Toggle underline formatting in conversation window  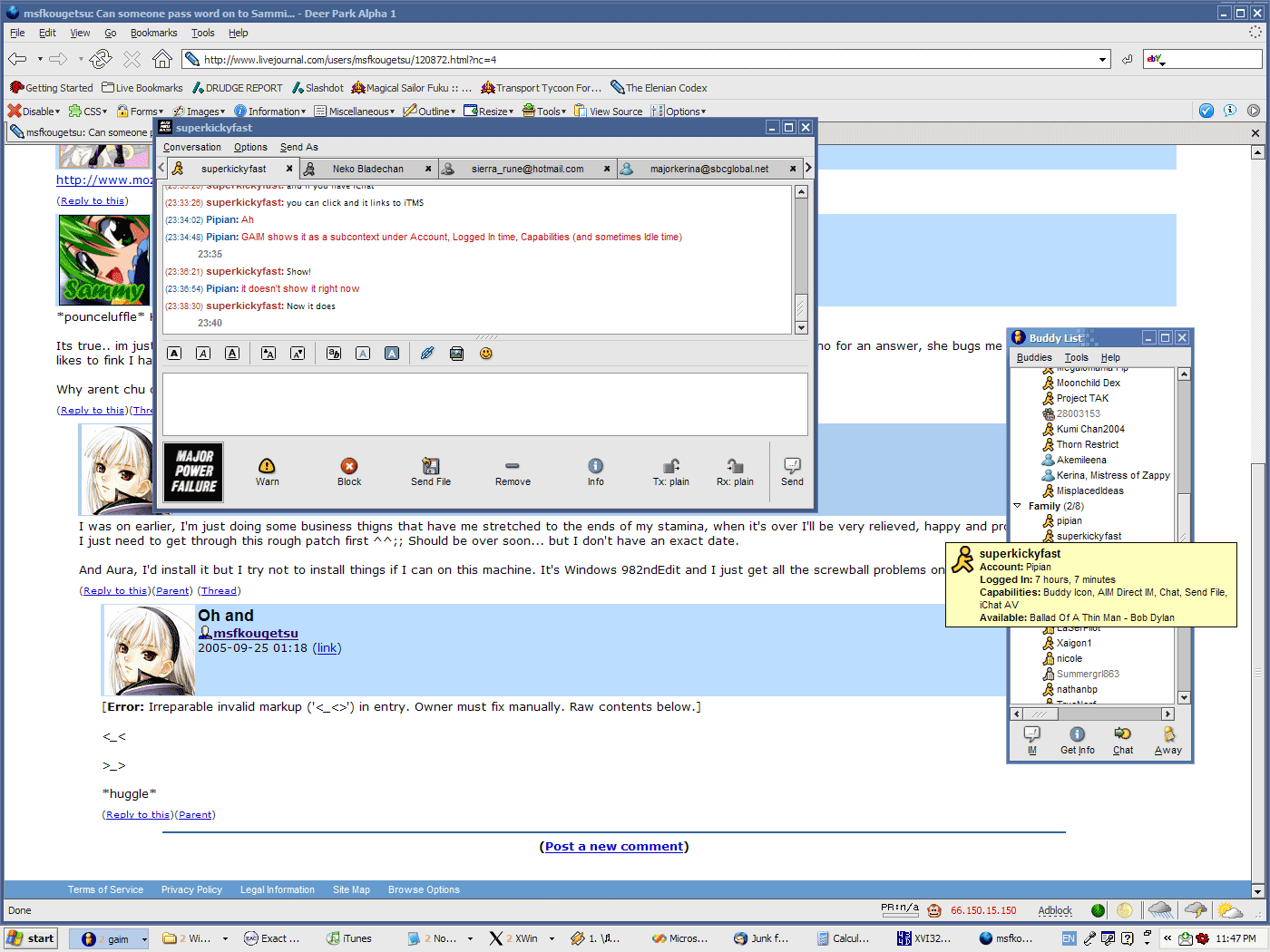232,354
